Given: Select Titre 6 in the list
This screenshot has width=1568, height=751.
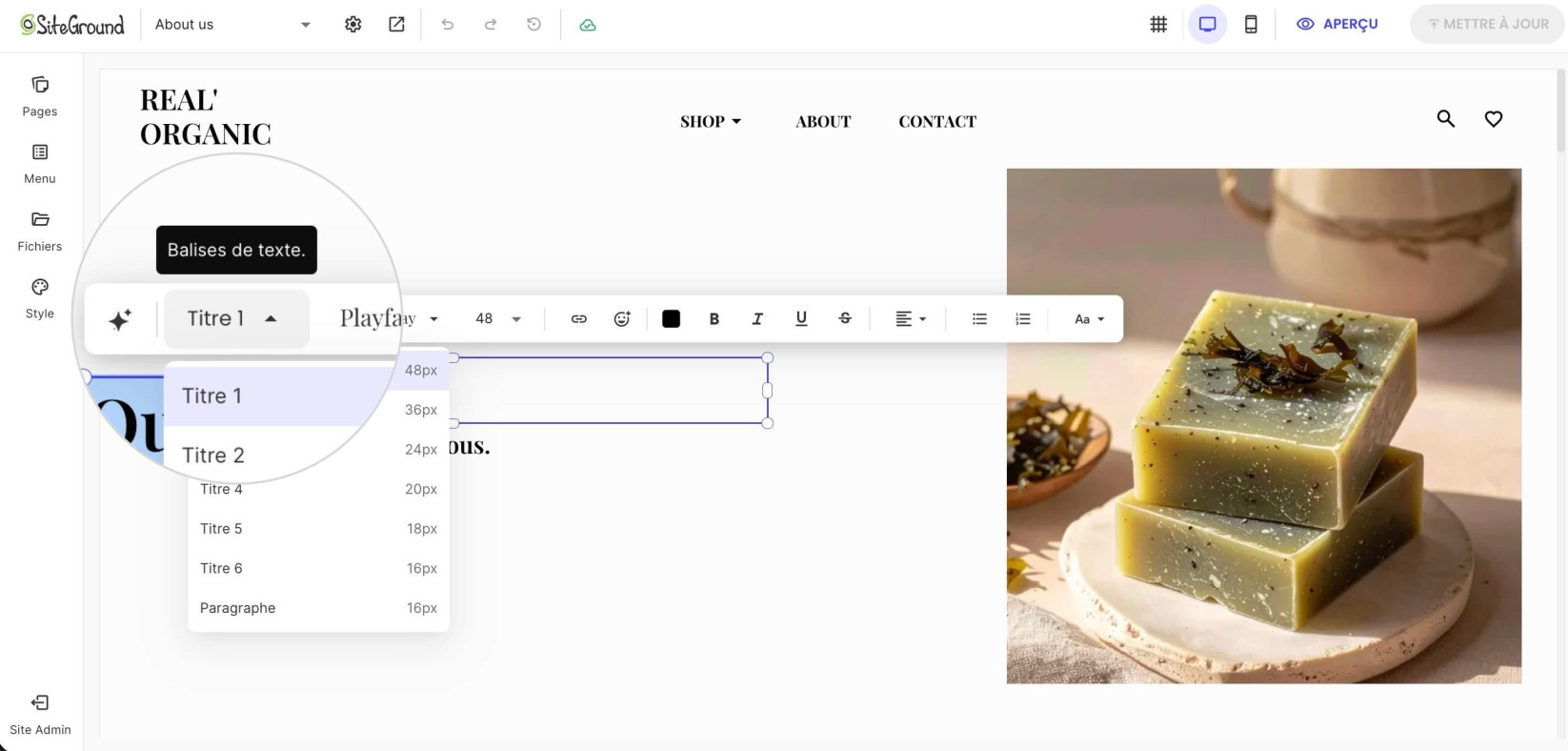Looking at the screenshot, I should pyautogui.click(x=318, y=569).
